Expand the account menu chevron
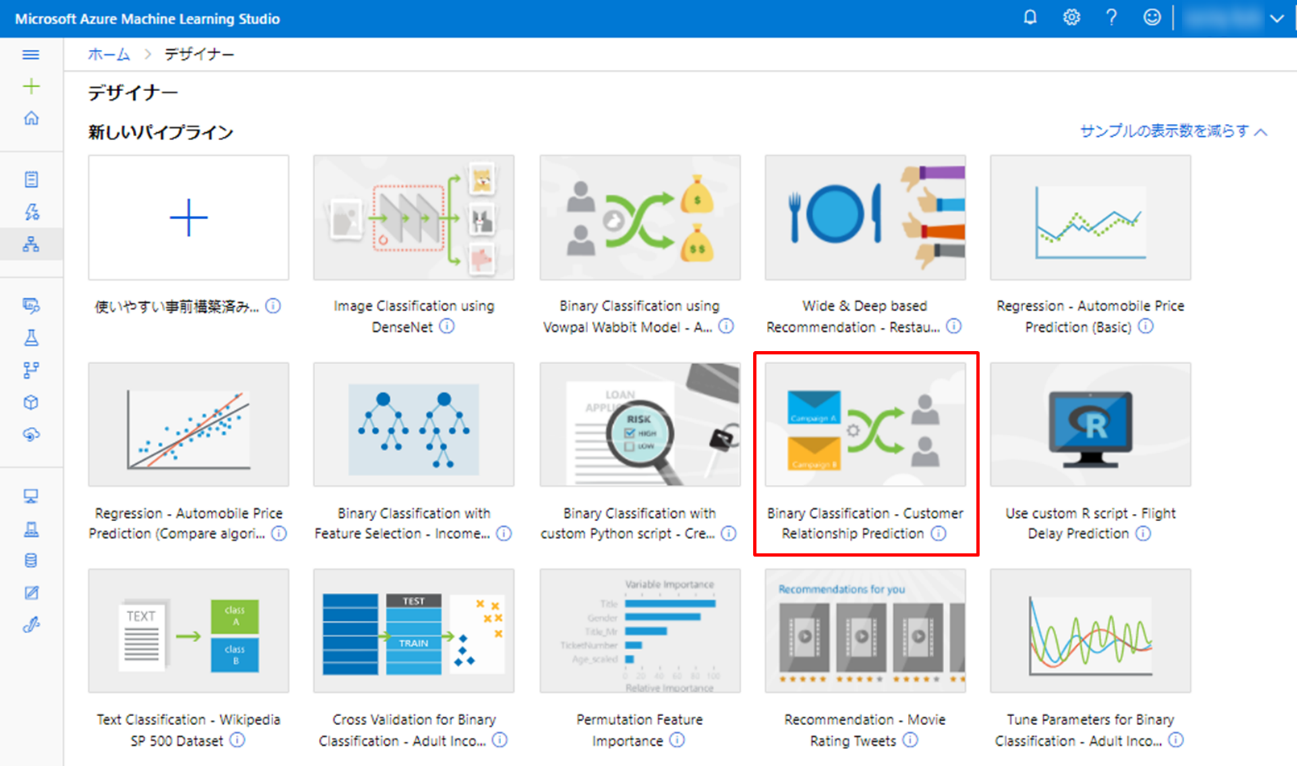The height and width of the screenshot is (766, 1297). (1276, 19)
